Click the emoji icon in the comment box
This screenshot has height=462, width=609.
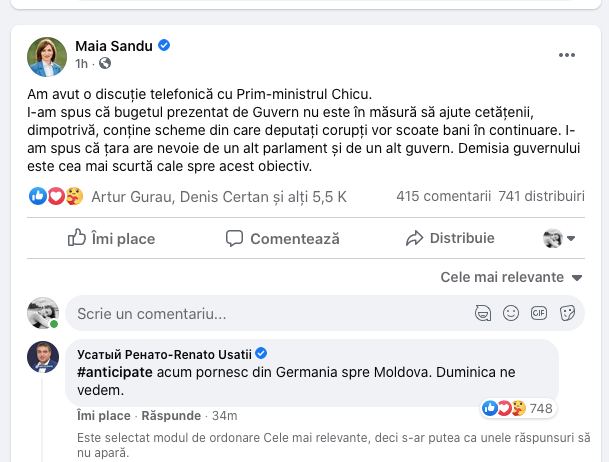click(511, 313)
